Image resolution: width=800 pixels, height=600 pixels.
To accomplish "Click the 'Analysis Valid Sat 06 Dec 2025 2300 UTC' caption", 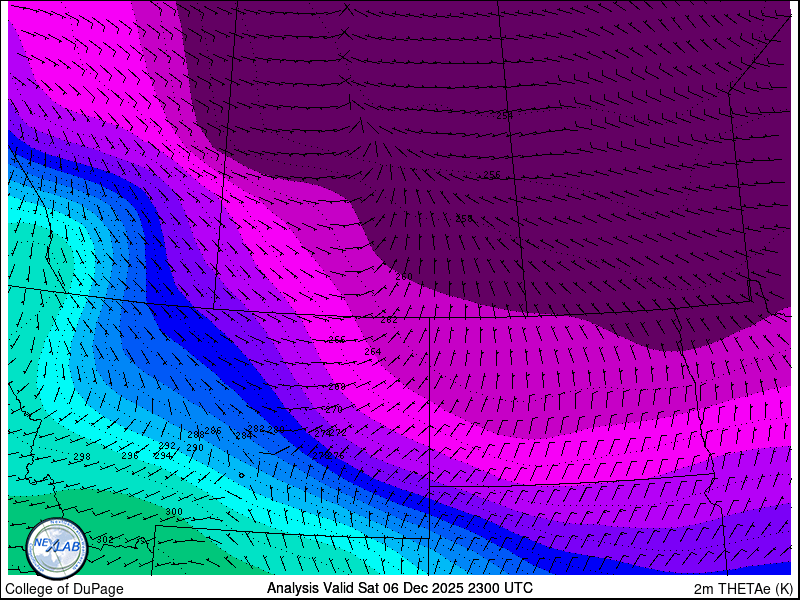I will pos(399,587).
